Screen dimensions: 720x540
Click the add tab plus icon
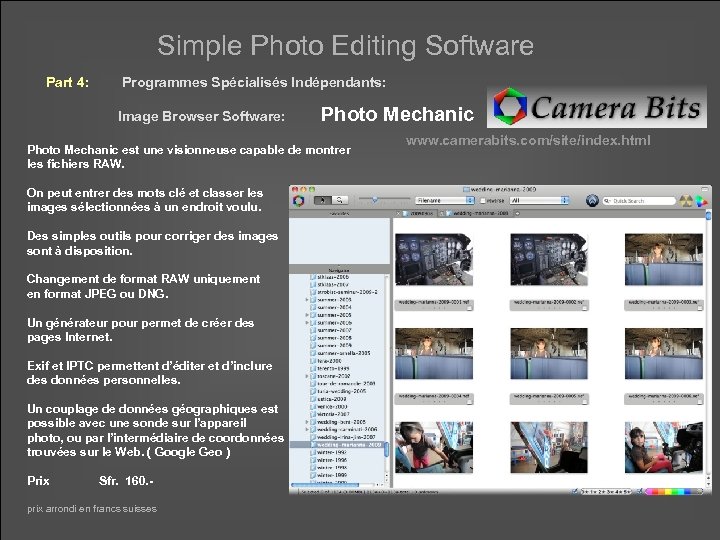pyautogui.click(x=517, y=214)
